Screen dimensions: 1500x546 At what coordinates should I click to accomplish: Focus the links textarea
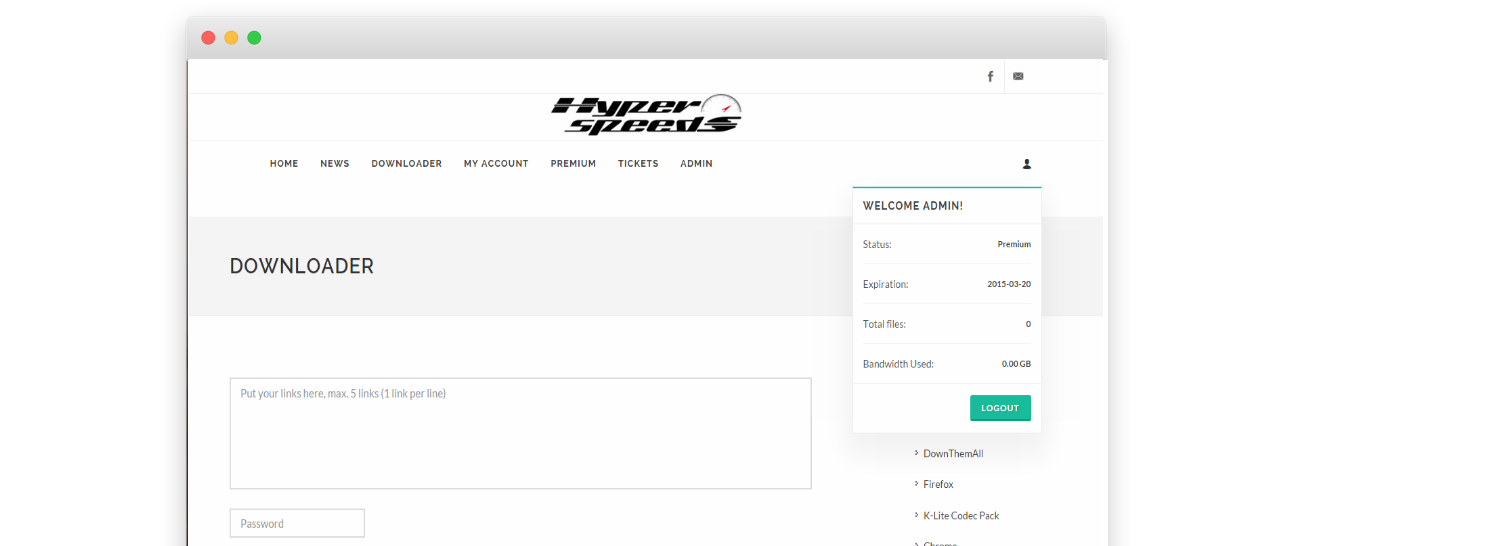(520, 433)
